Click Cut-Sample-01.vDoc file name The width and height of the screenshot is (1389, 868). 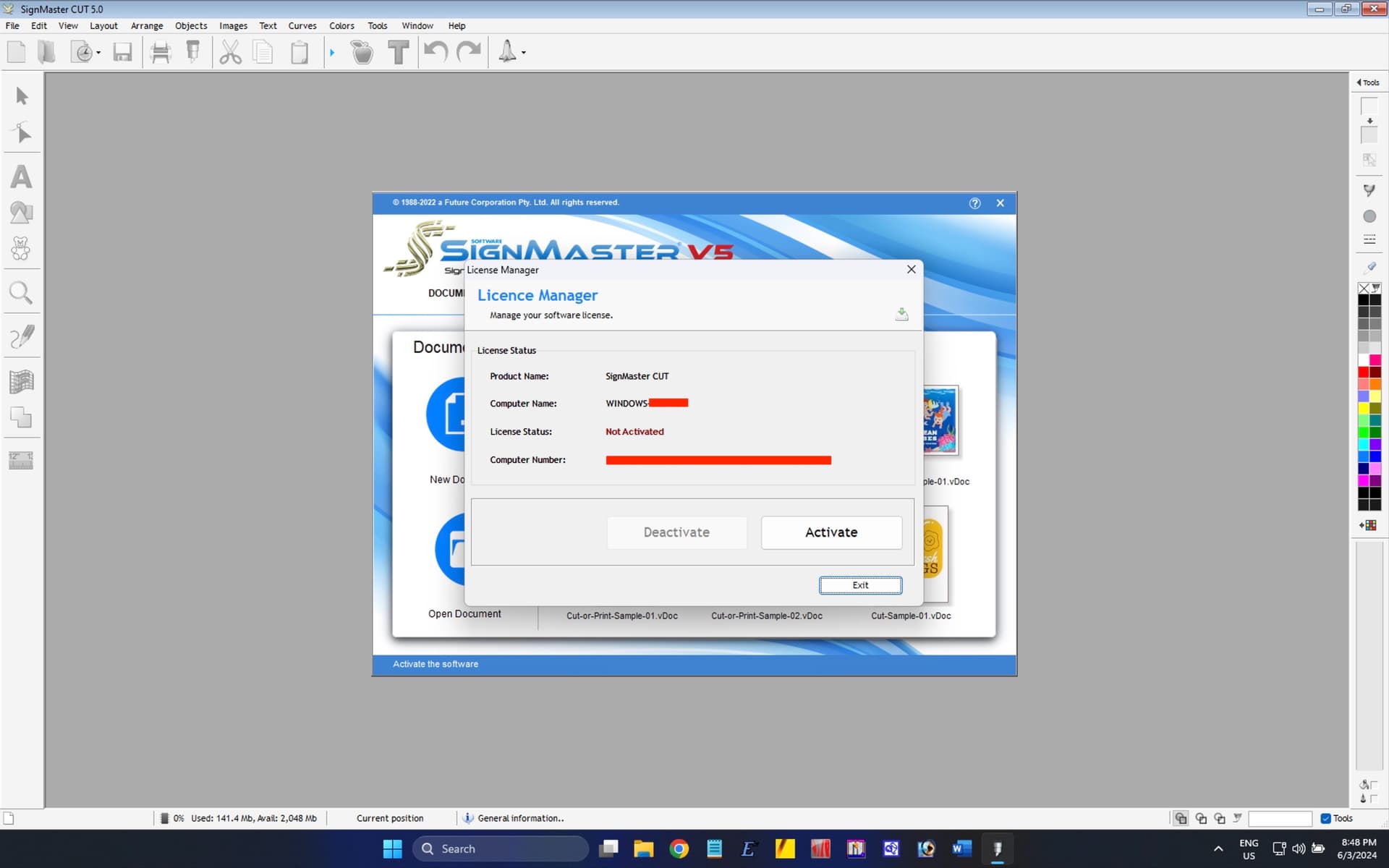[911, 616]
